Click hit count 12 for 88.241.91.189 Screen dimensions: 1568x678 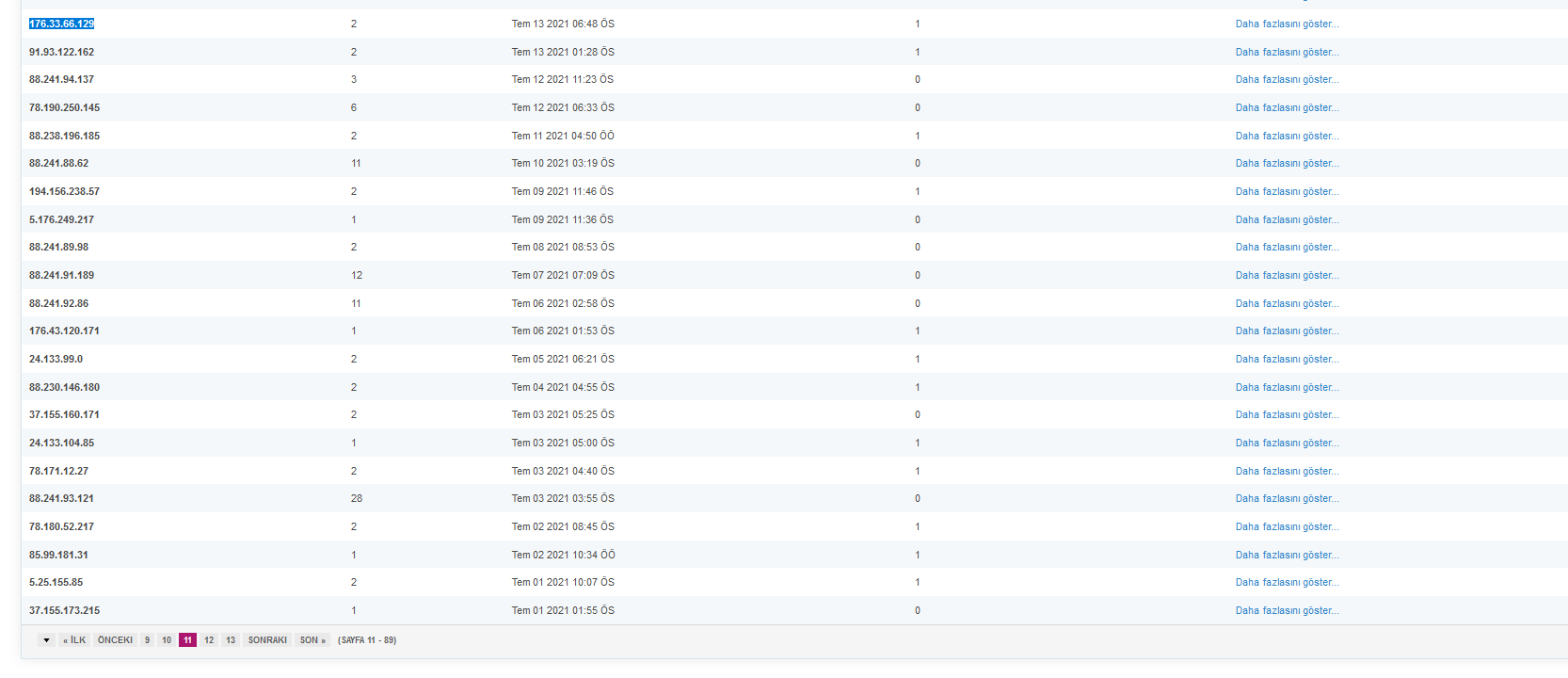(x=357, y=275)
